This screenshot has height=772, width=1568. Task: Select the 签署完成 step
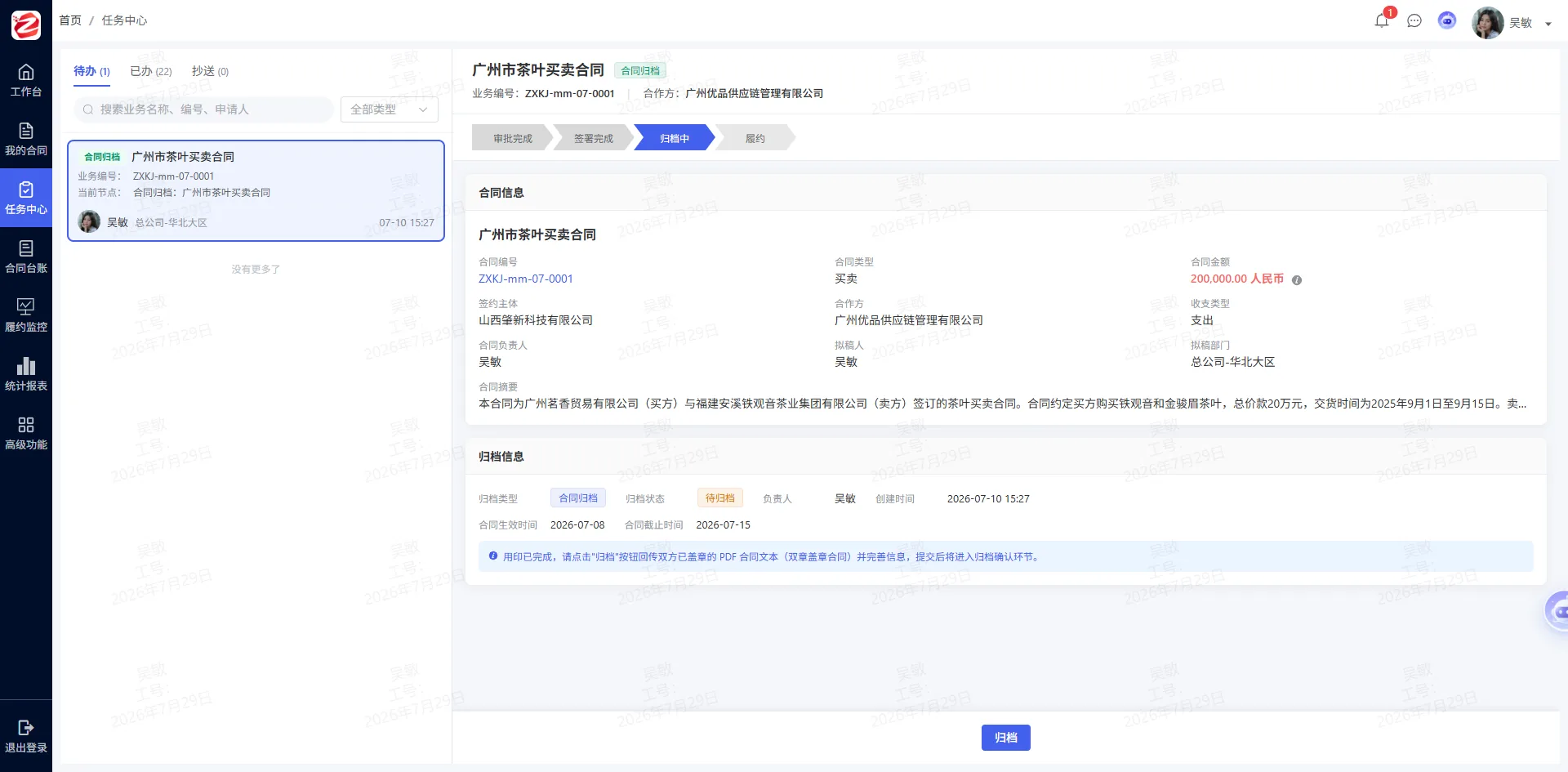click(x=593, y=138)
